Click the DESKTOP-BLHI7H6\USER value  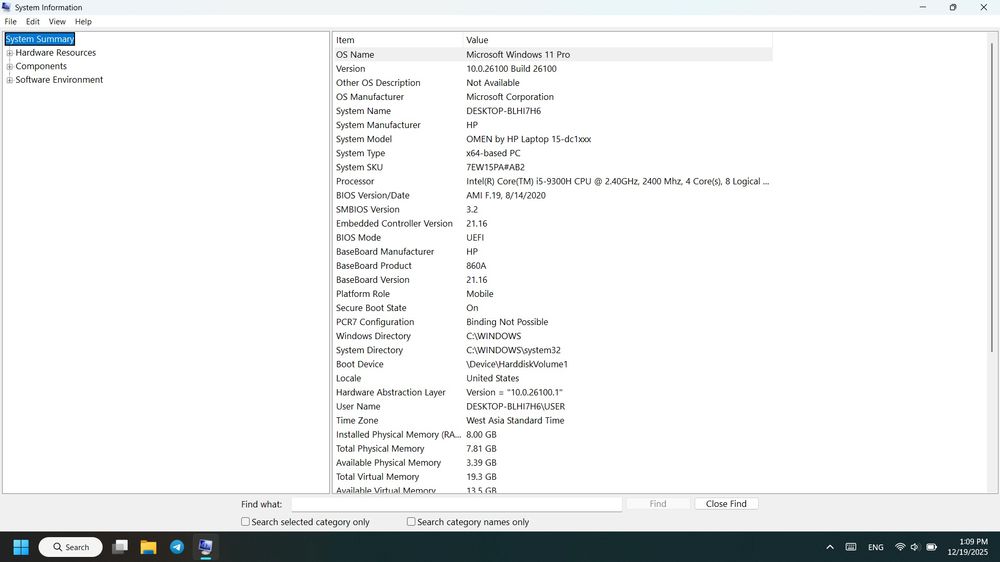[x=515, y=406]
